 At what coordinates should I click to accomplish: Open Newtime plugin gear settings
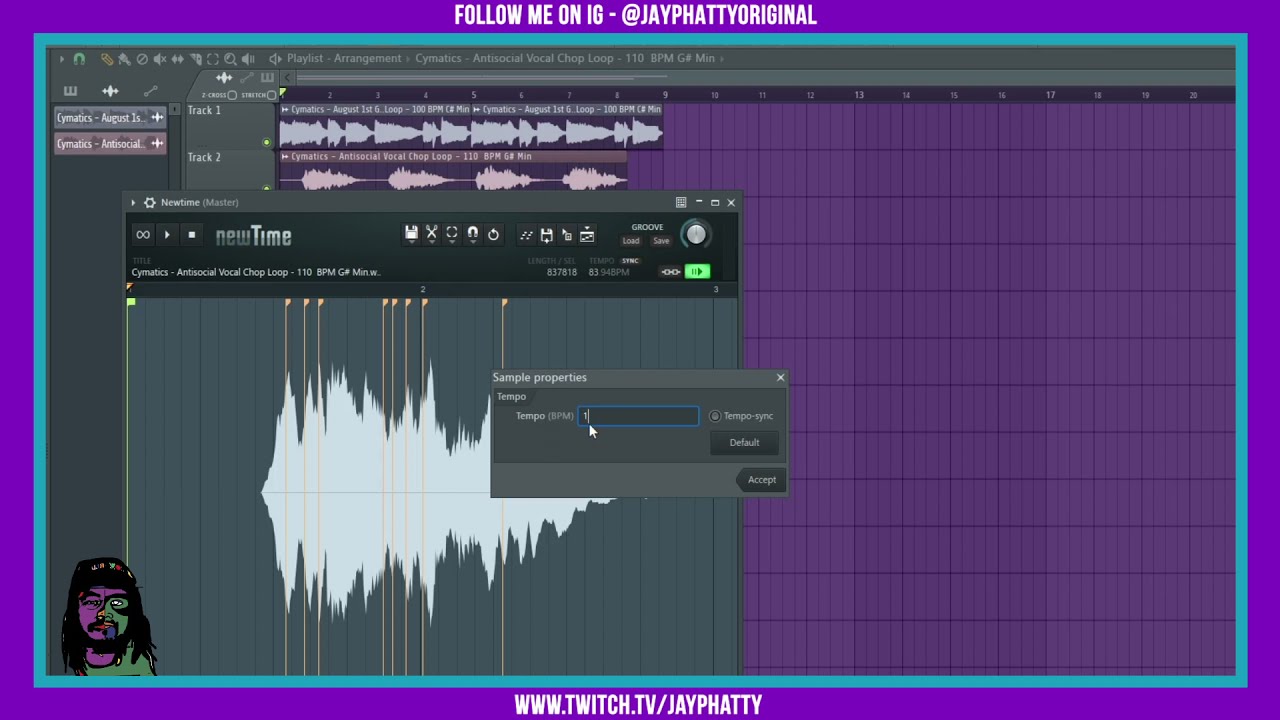149,202
